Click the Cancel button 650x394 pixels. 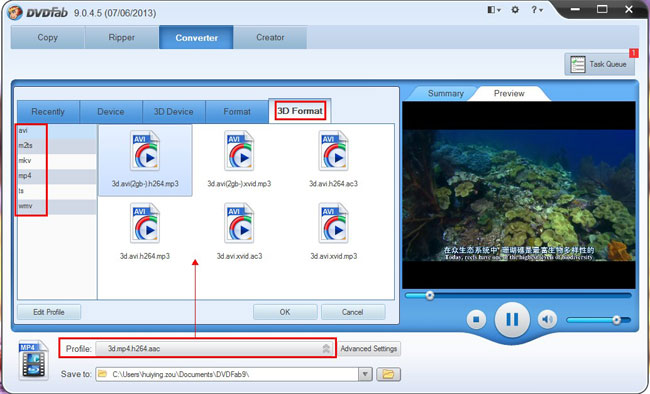(353, 312)
